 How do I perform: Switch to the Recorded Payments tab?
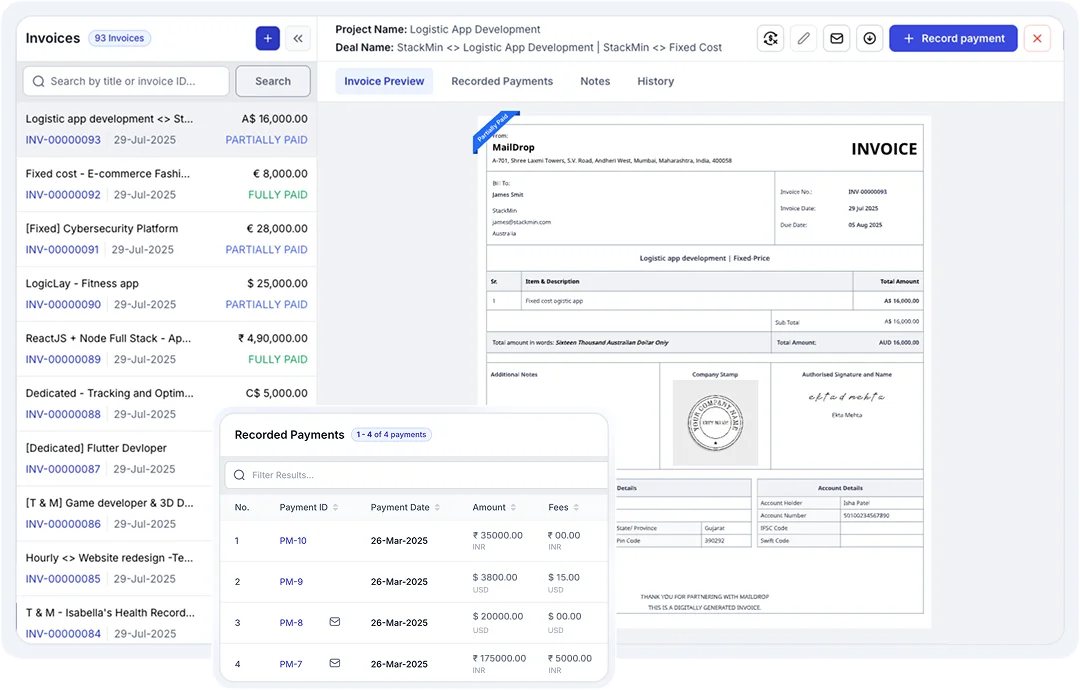click(501, 81)
